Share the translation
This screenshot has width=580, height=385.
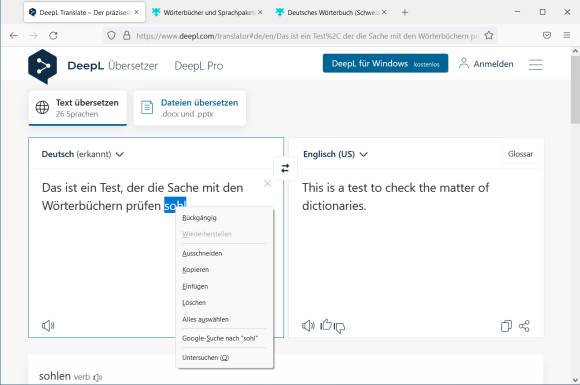click(x=524, y=326)
